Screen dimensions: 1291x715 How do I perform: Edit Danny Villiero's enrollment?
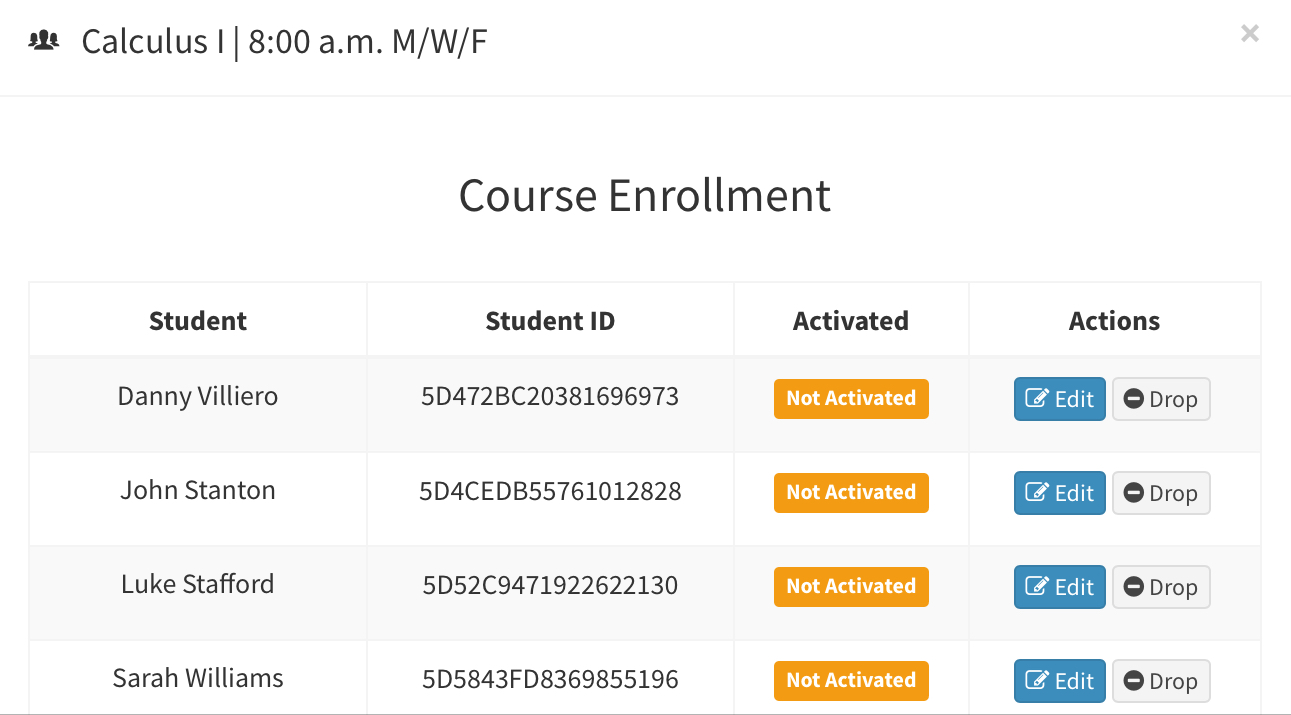pos(1059,399)
